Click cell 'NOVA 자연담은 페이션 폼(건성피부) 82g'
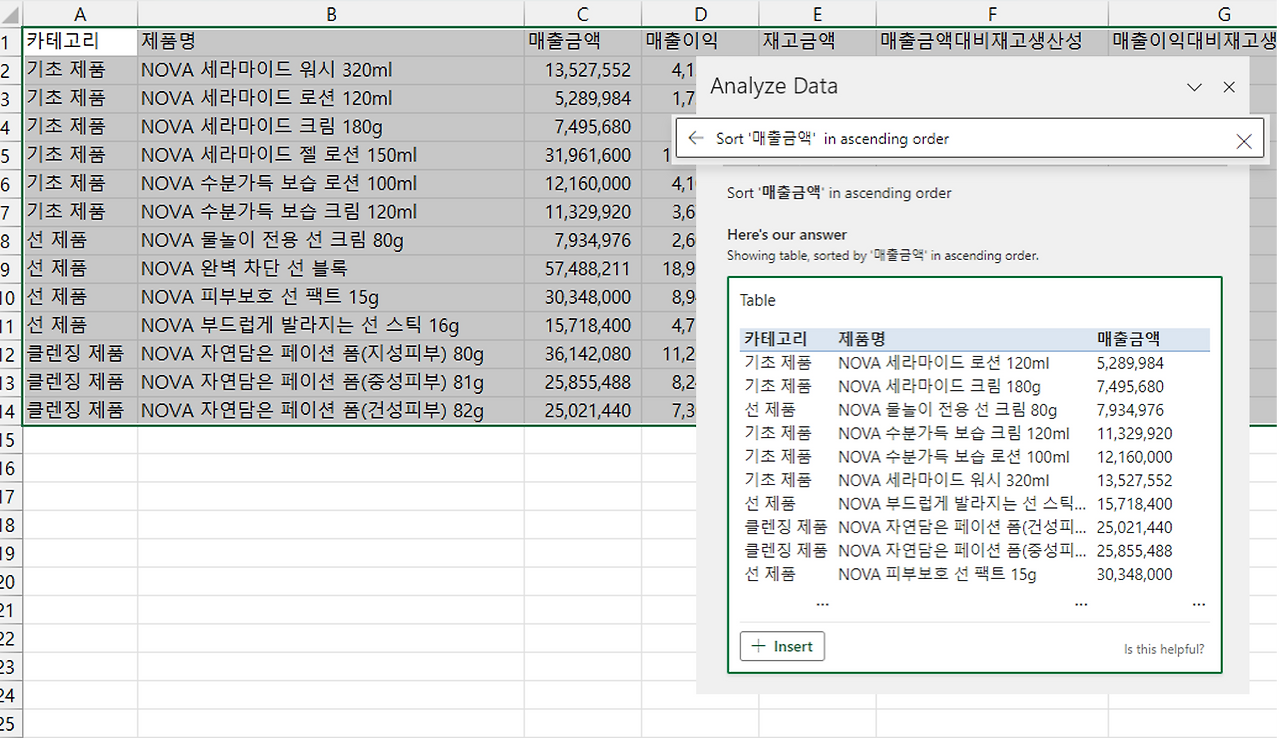 click(331, 411)
